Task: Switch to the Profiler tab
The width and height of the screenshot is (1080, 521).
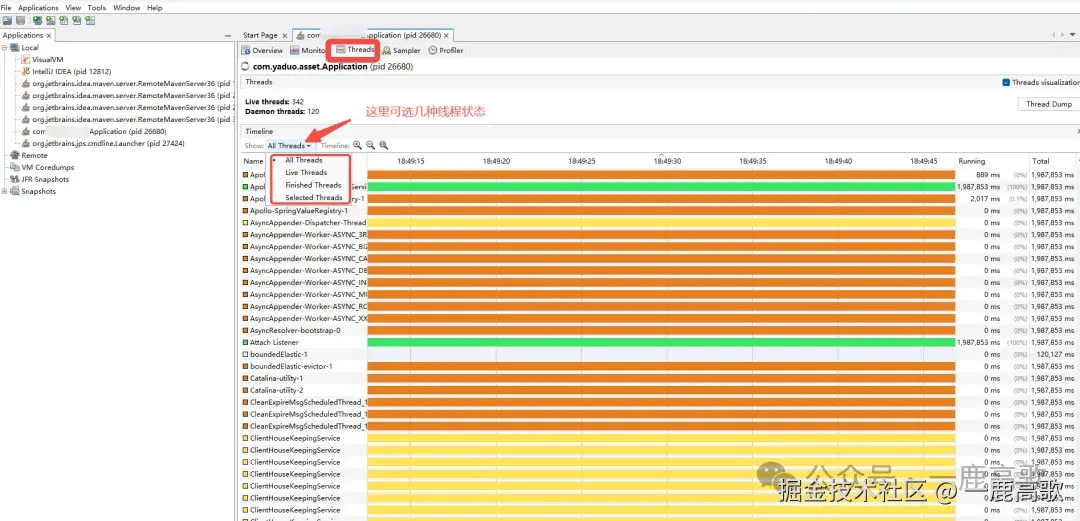Action: click(x=446, y=50)
